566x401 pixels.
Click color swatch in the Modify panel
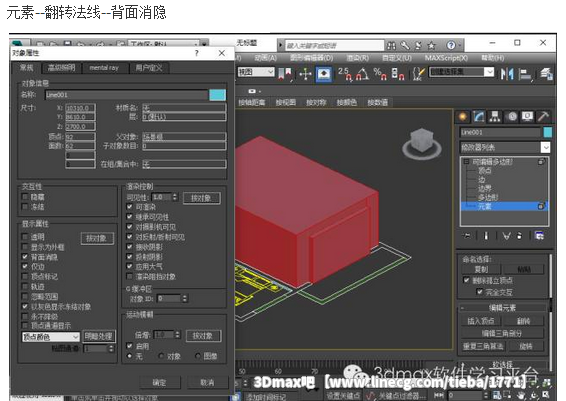547,132
